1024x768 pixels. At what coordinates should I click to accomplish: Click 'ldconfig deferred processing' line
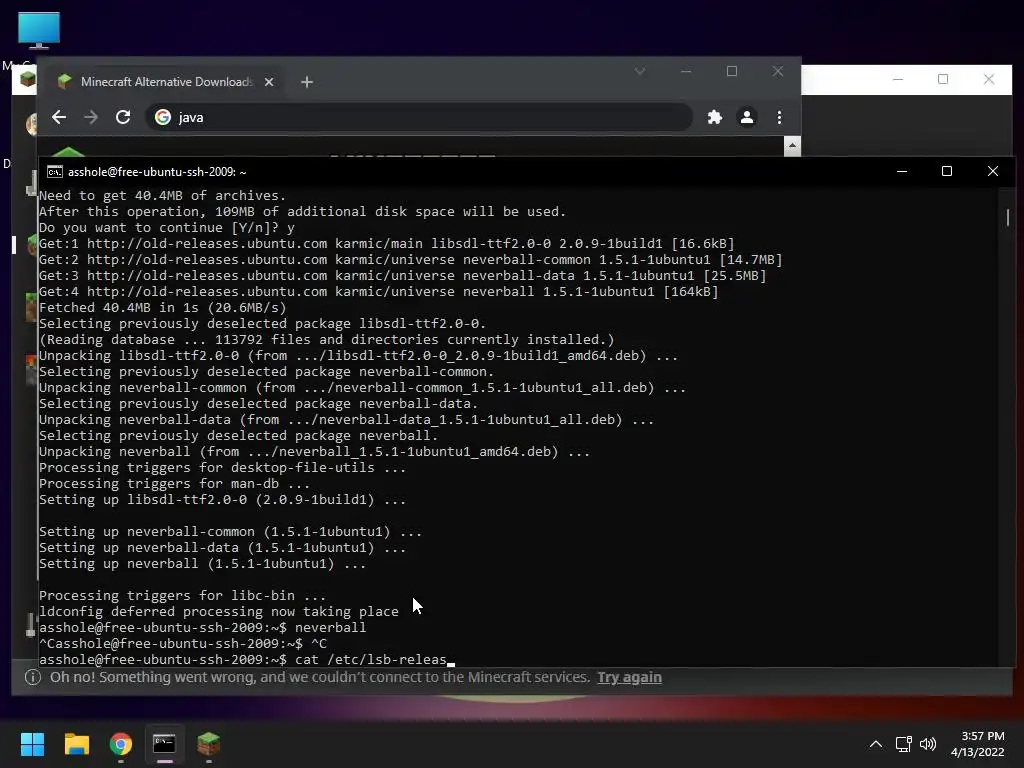tap(219, 611)
